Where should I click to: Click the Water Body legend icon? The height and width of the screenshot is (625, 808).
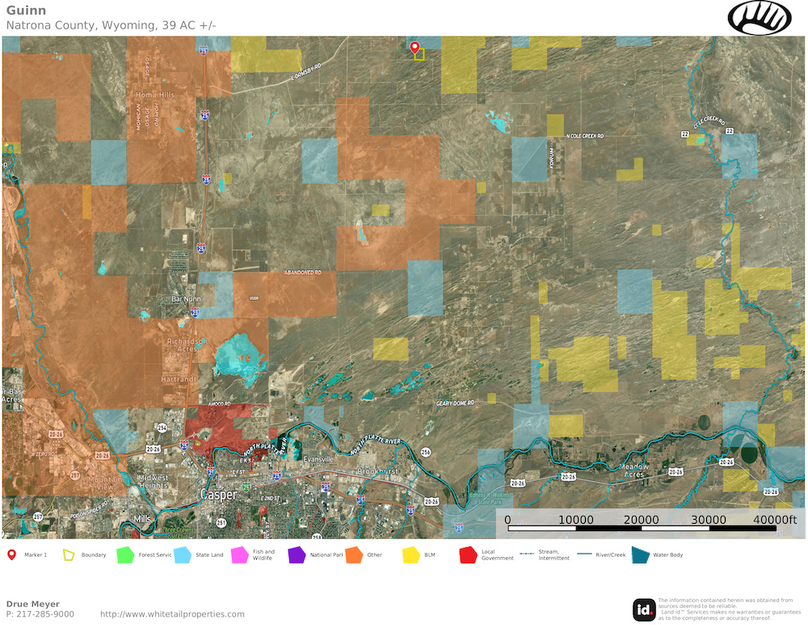[639, 554]
